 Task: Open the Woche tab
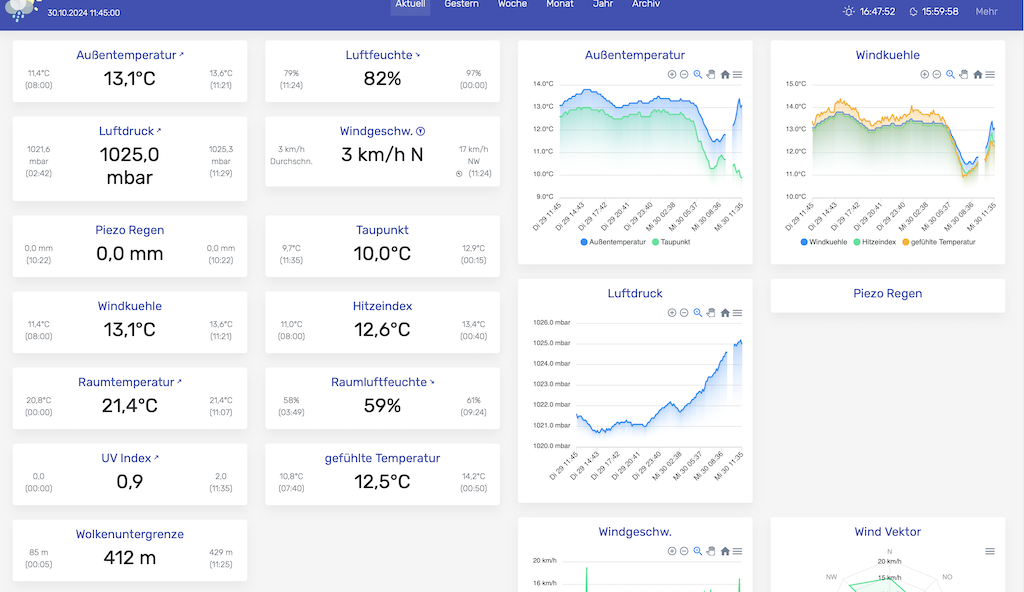click(x=512, y=5)
